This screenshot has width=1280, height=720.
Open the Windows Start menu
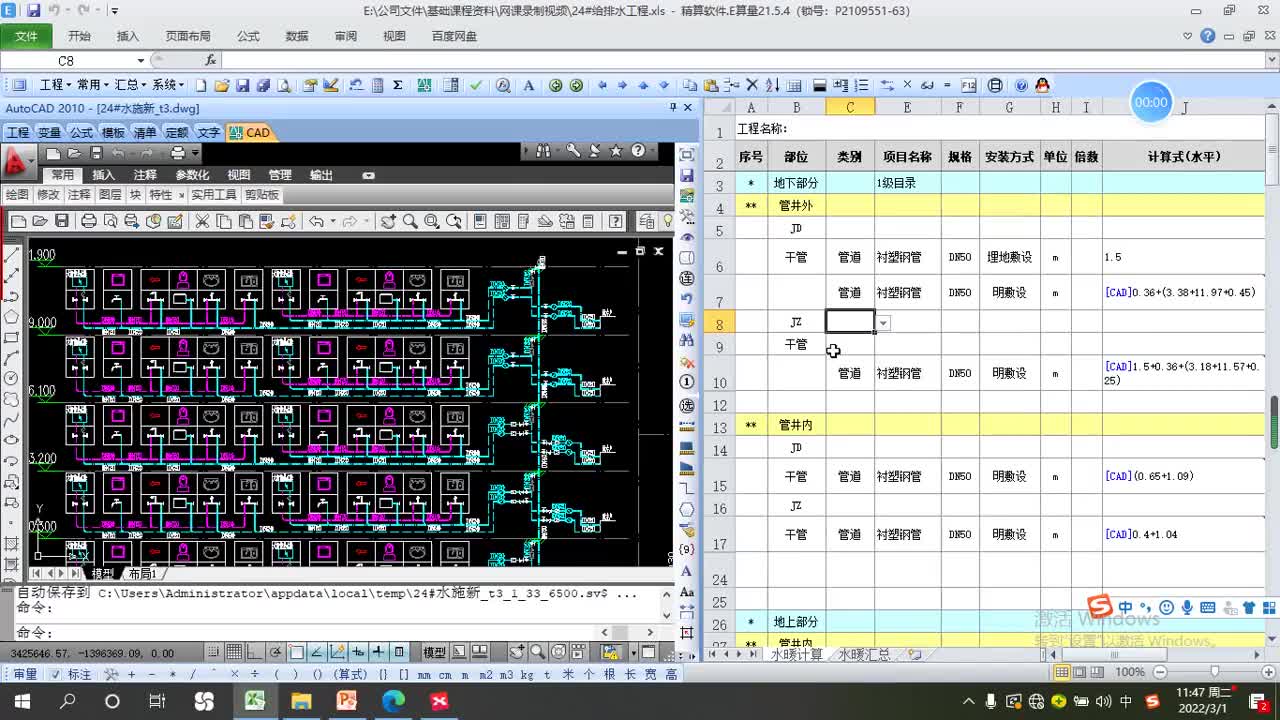pyautogui.click(x=21, y=701)
